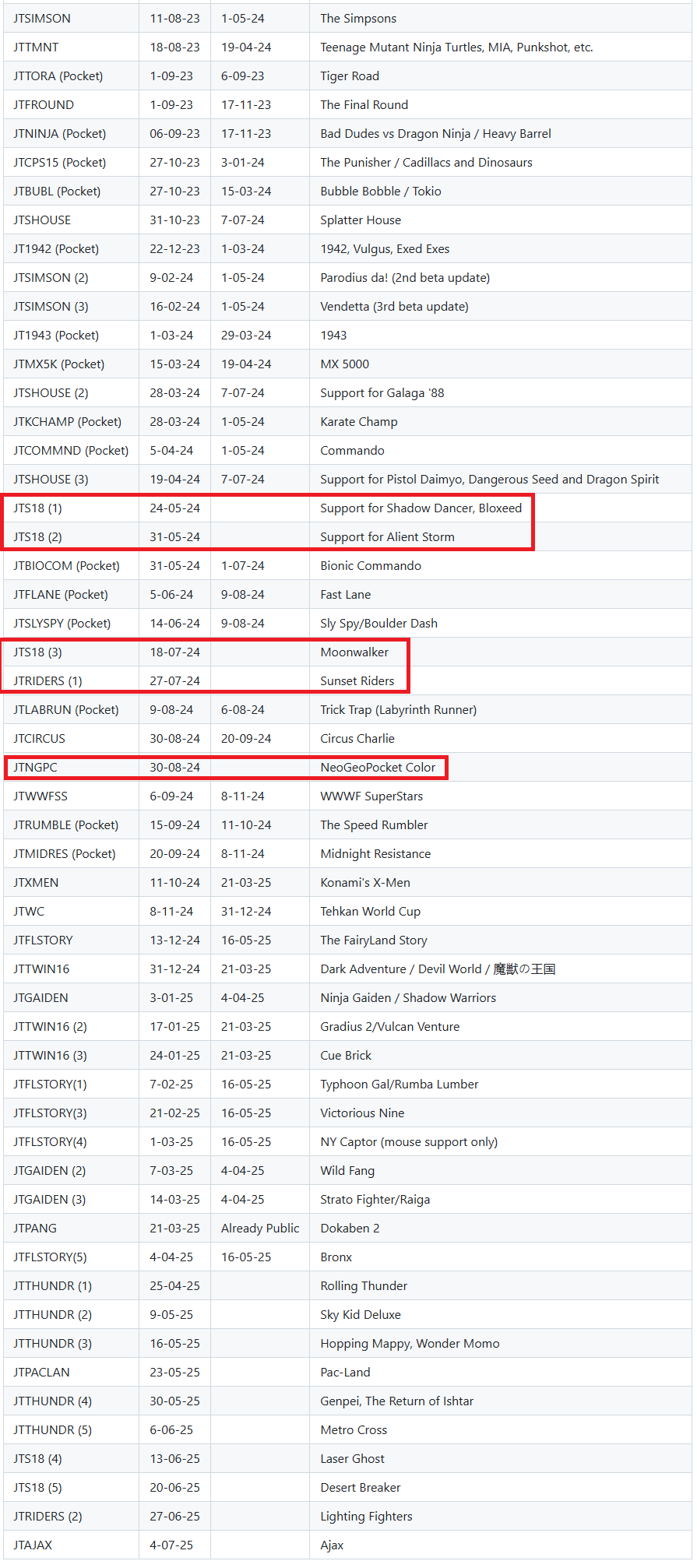Click the text 'The Simpsons'
Image resolution: width=697 pixels, height=1568 pixels.
pos(358,19)
